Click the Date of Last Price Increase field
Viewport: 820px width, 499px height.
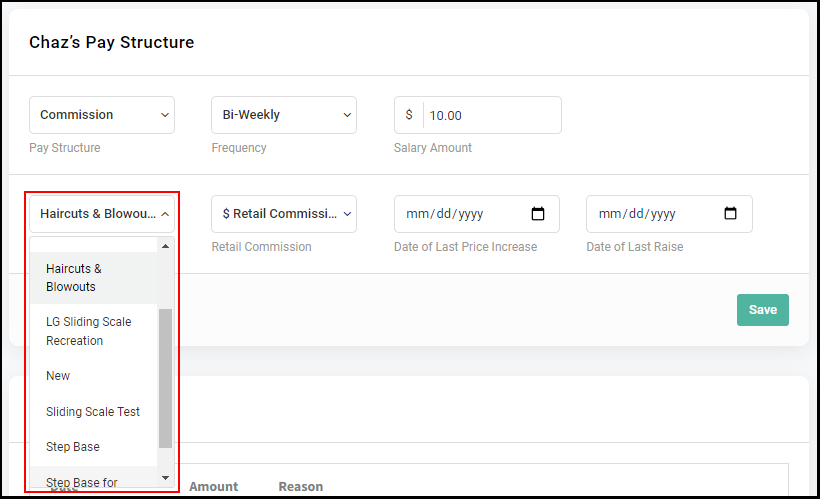pos(476,214)
